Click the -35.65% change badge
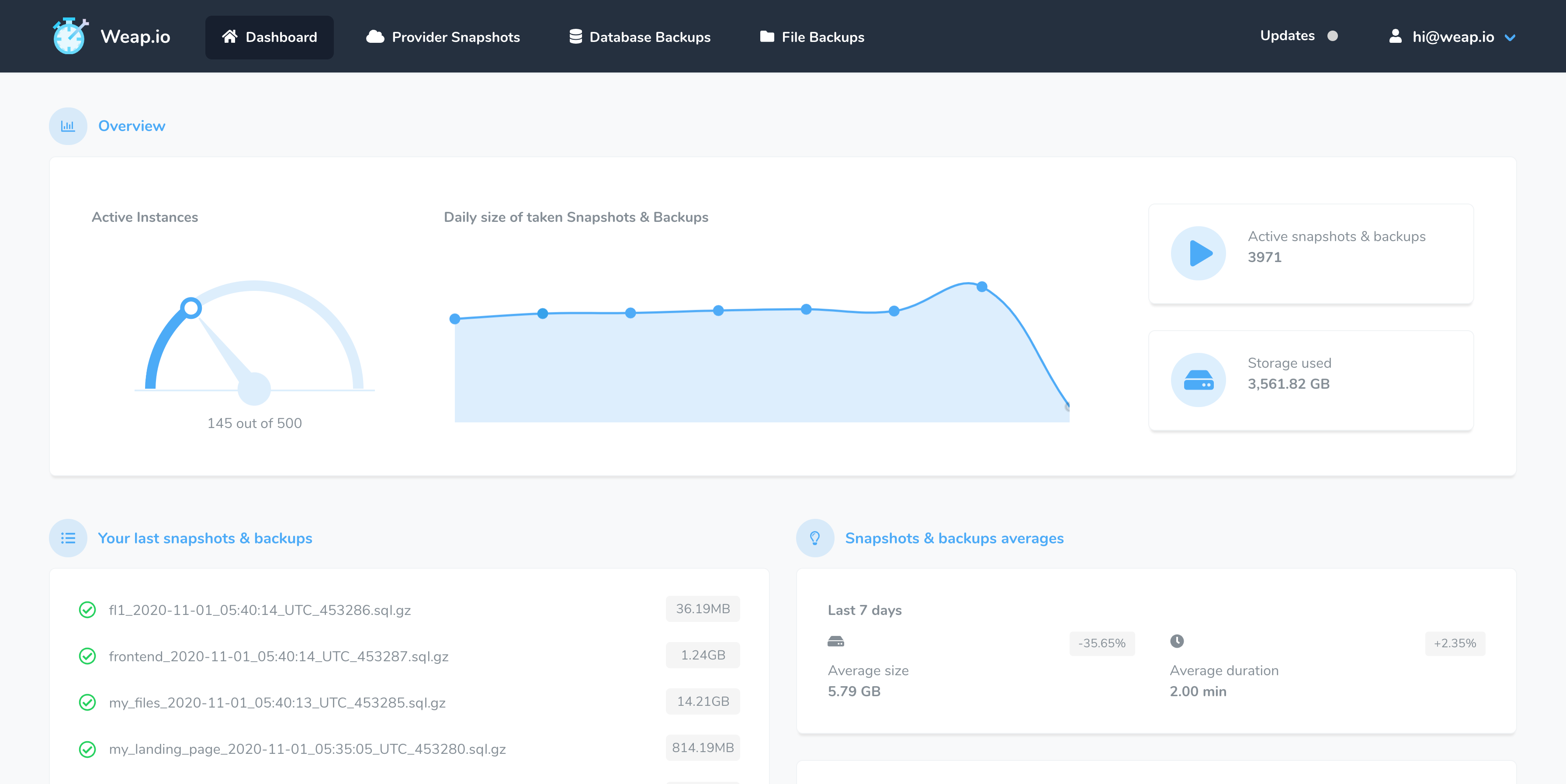The height and width of the screenshot is (784, 1566). click(1102, 643)
